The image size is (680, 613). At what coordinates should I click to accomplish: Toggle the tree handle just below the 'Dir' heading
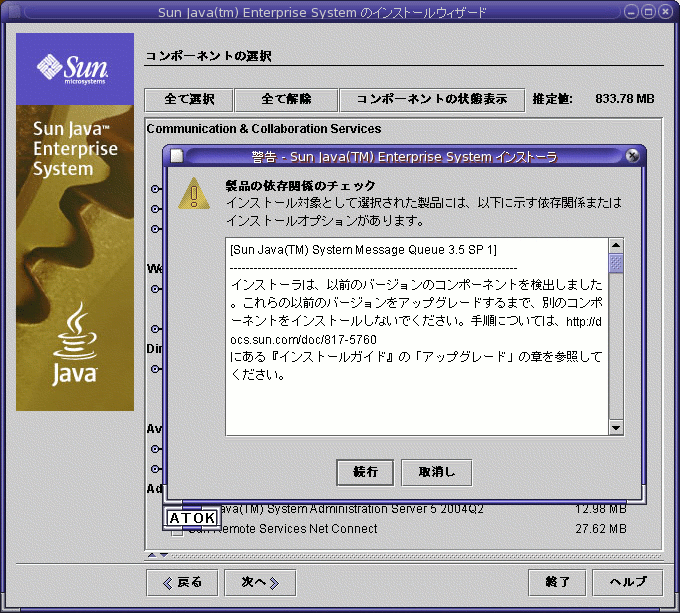(x=155, y=369)
